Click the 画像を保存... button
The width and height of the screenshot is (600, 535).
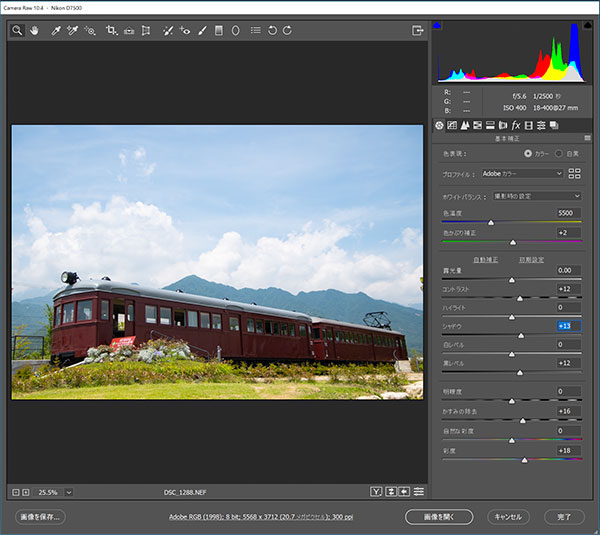point(40,517)
